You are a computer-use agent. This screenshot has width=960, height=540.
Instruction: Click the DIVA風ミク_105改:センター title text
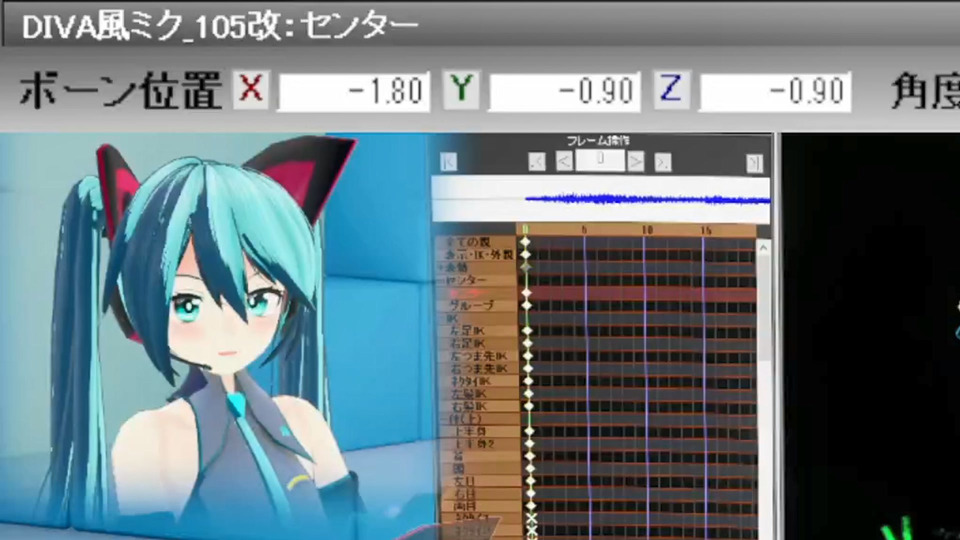[220, 26]
